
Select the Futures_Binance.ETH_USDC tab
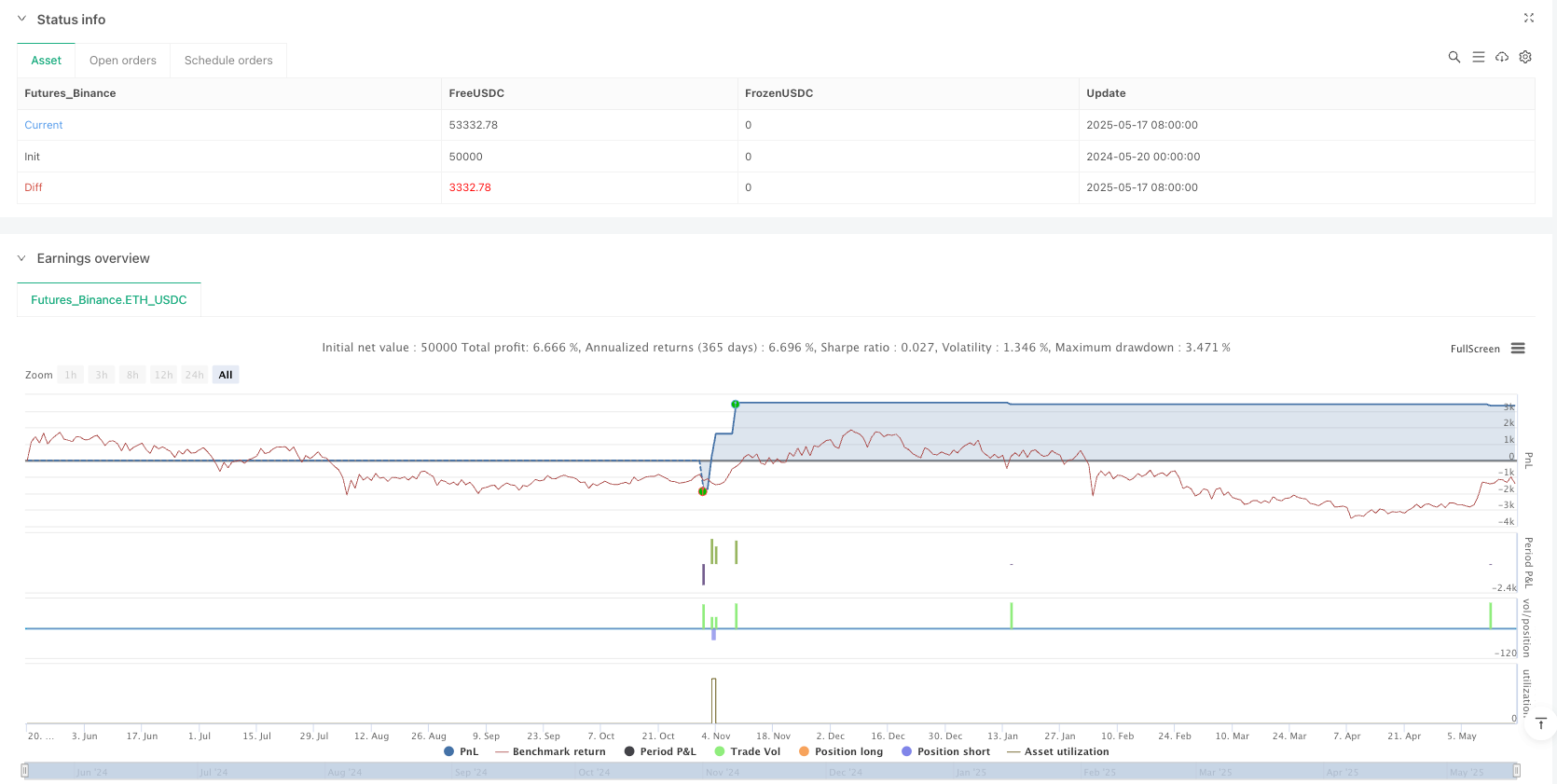[x=109, y=300]
